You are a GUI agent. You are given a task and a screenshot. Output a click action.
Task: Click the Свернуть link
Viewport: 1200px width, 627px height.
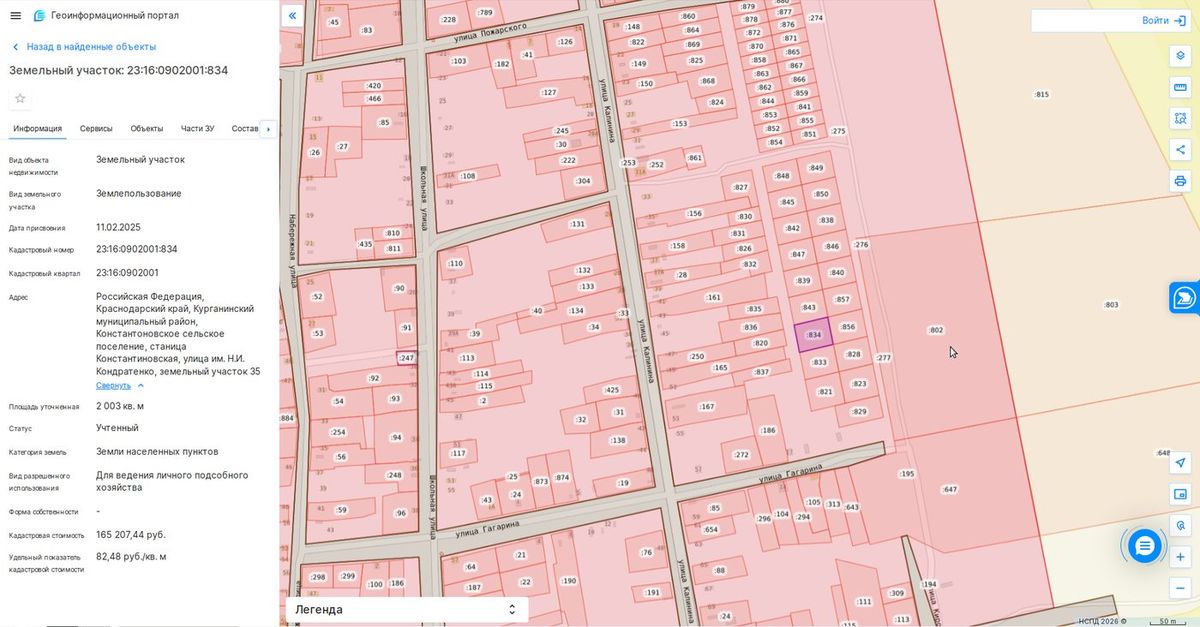(113, 385)
